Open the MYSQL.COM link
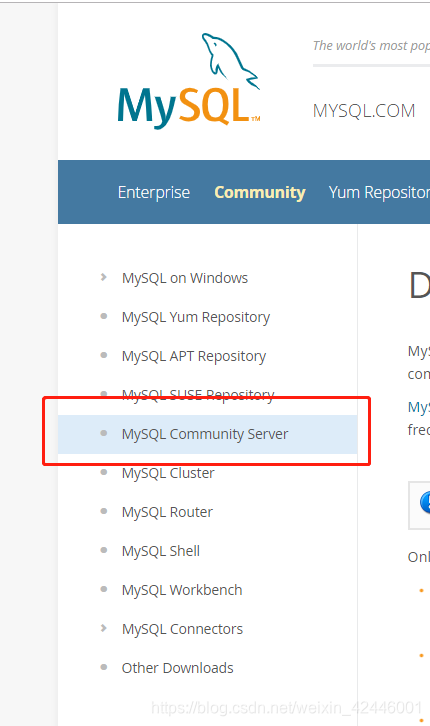430x726 pixels. point(364,111)
